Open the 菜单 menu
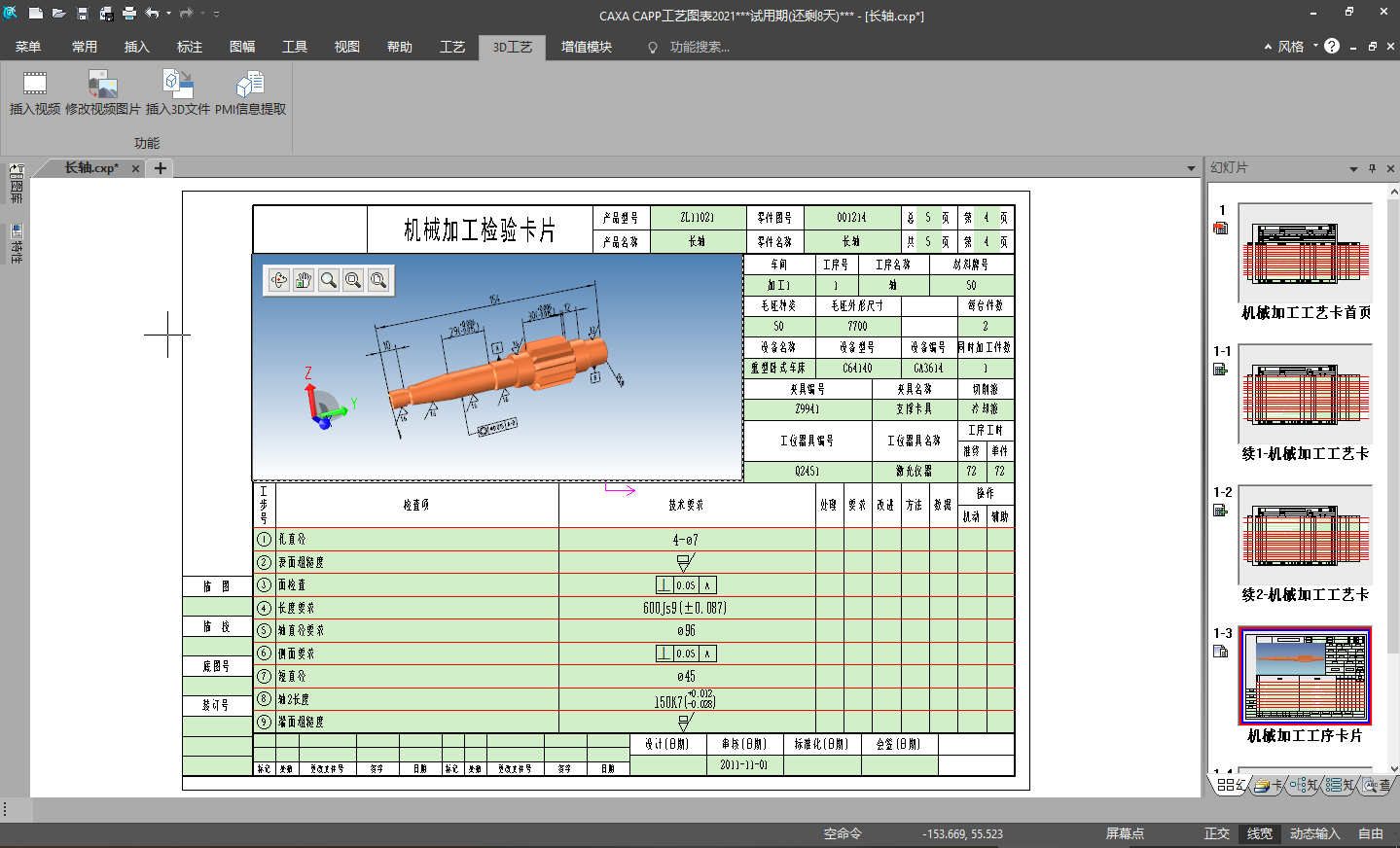The width and height of the screenshot is (1400, 848). (28, 47)
